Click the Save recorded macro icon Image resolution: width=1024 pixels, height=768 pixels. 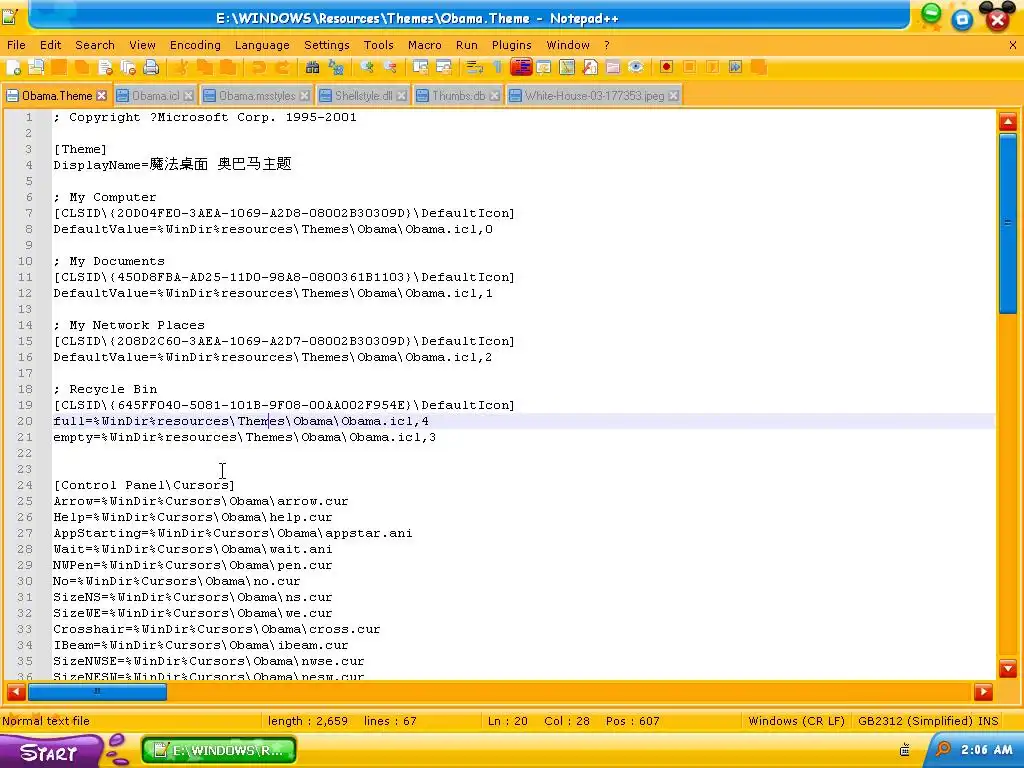click(758, 67)
